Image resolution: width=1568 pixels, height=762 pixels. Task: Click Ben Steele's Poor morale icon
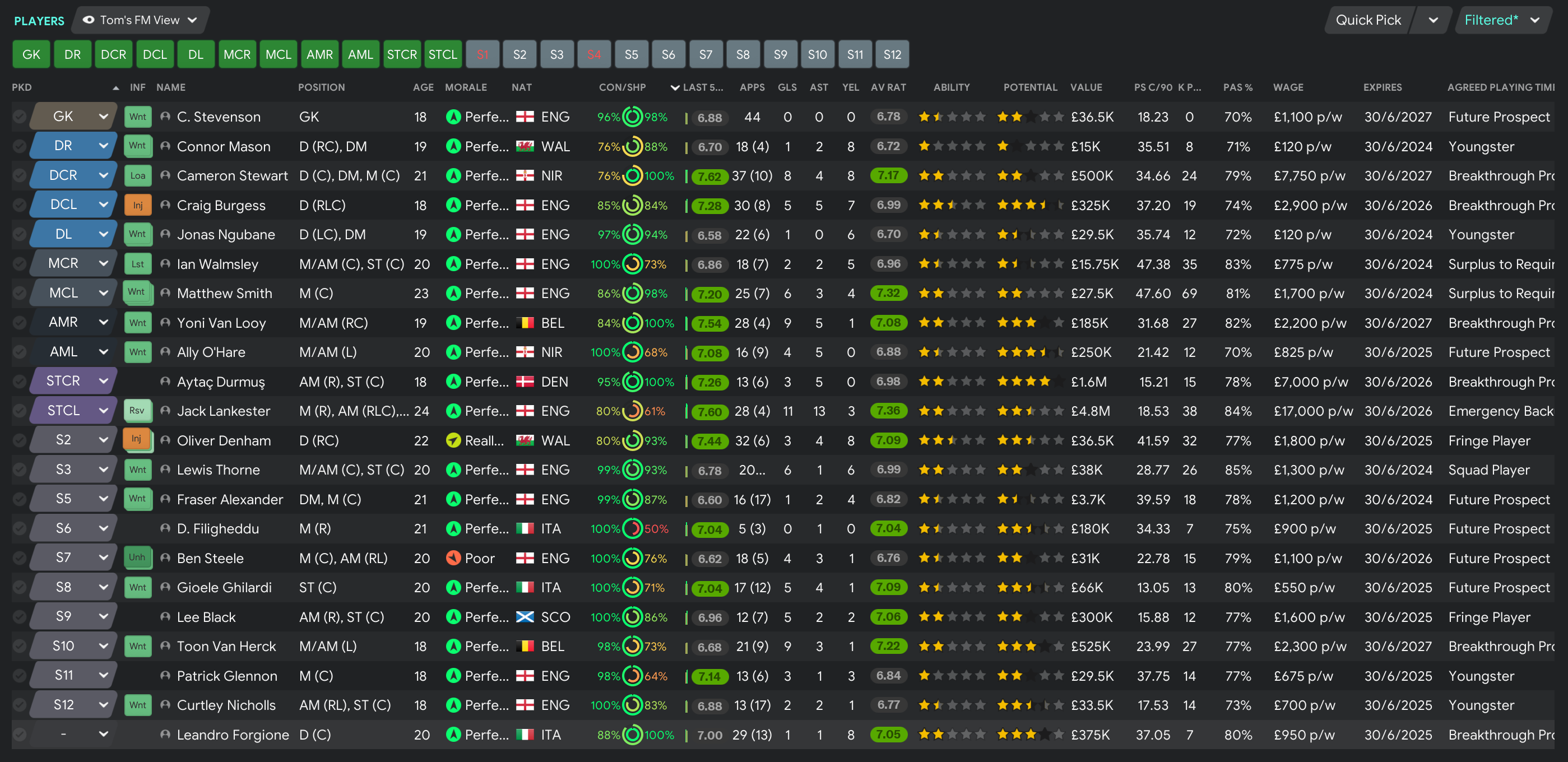[453, 558]
